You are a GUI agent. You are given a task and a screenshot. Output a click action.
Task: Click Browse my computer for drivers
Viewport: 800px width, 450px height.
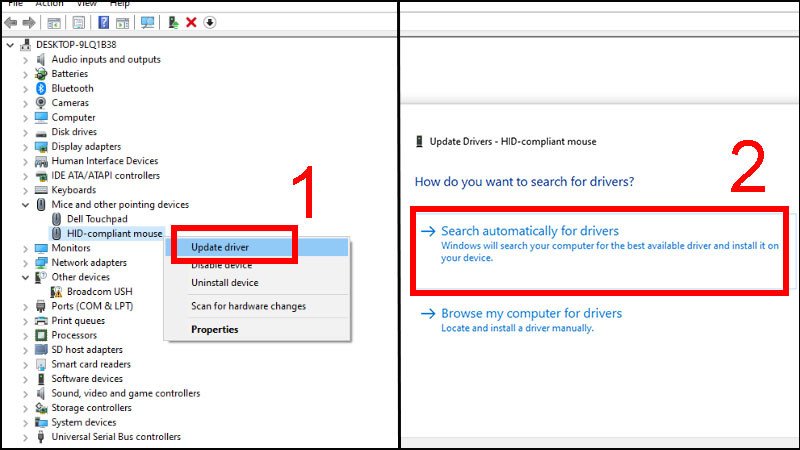(531, 313)
